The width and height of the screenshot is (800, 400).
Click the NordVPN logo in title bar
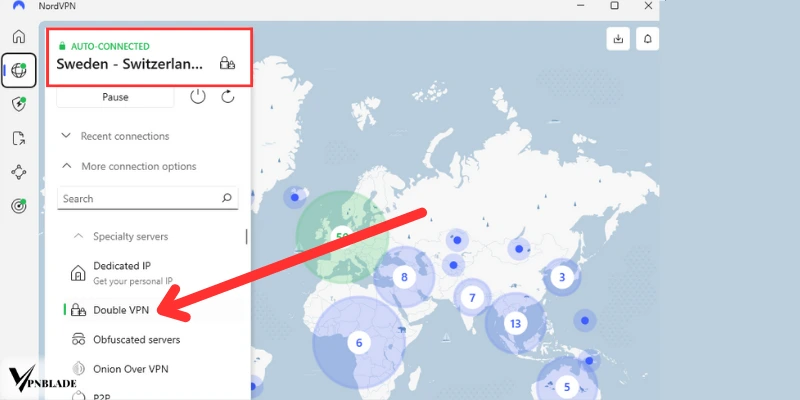pos(19,6)
